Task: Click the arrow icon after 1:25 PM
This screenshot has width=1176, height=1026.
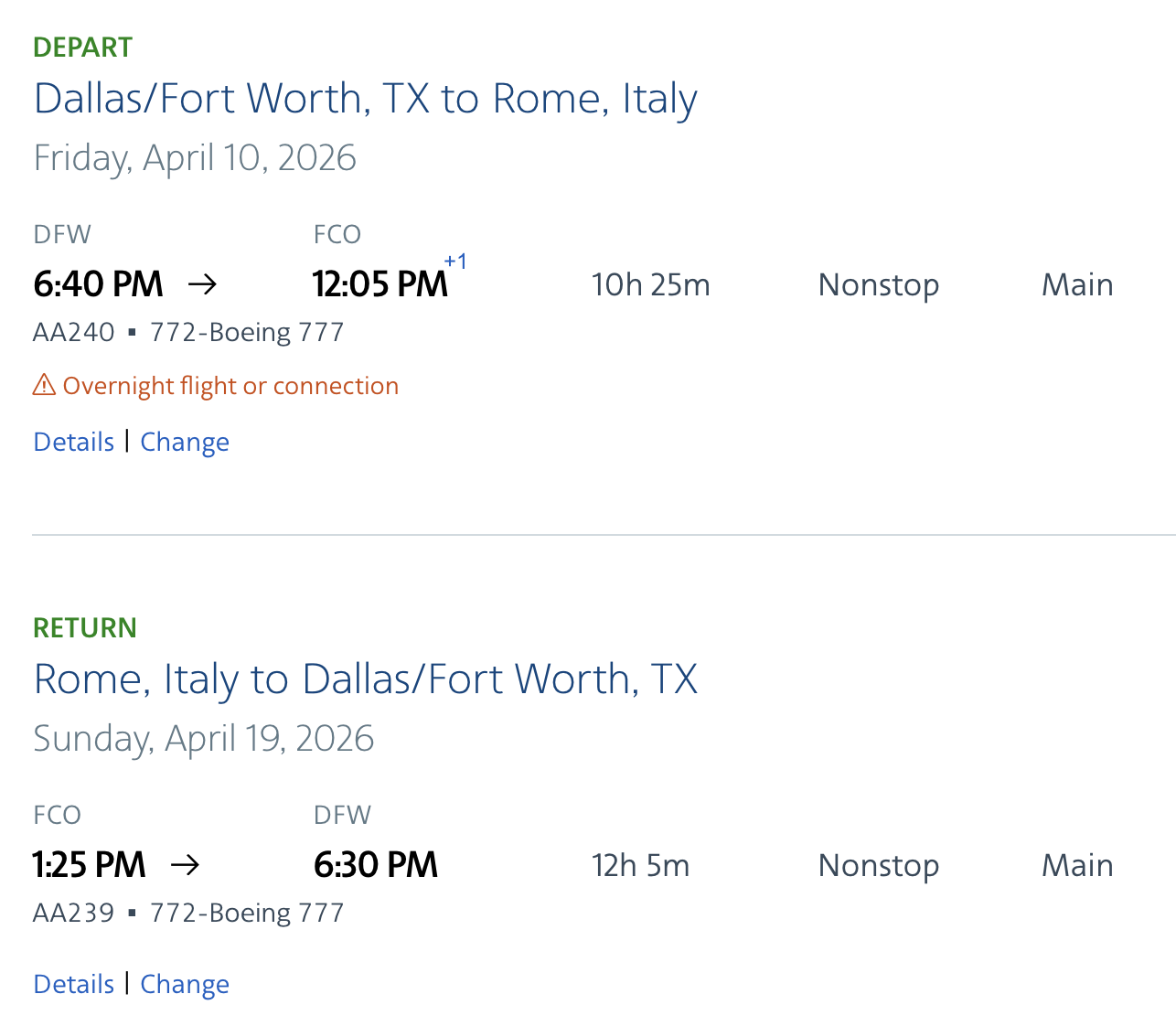Action: coord(185,865)
